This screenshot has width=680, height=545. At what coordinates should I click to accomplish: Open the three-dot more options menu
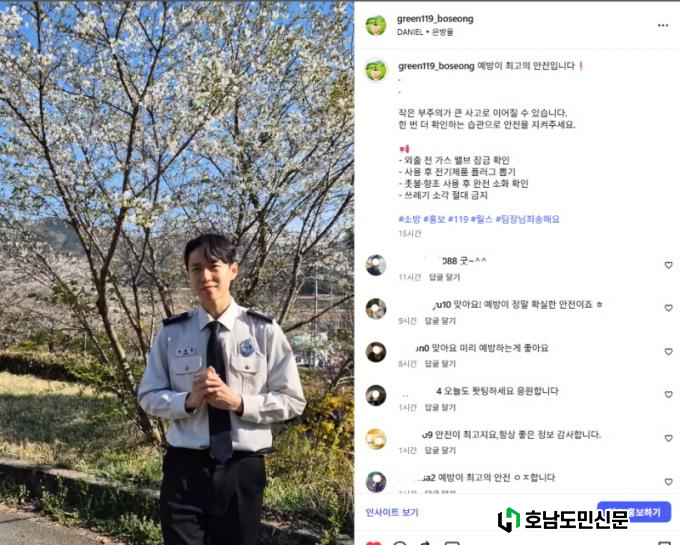point(663,26)
